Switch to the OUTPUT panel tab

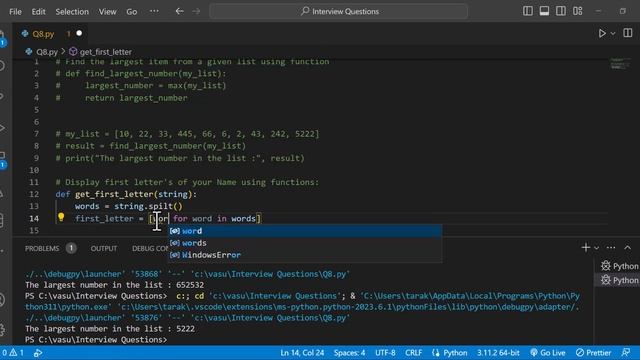(104, 248)
